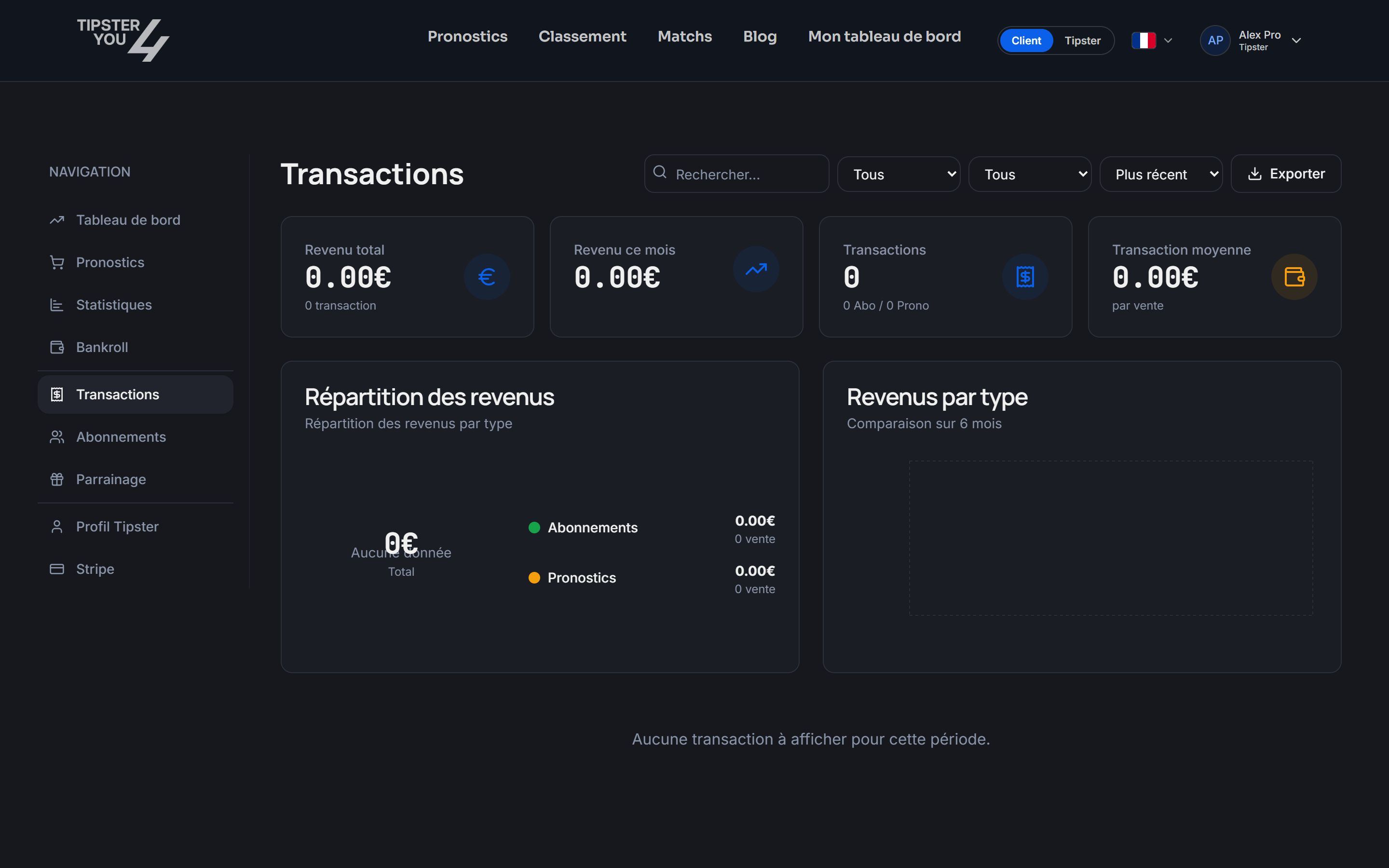Image resolution: width=1389 pixels, height=868 pixels.
Task: Click the search magnifier icon
Action: pos(660,172)
